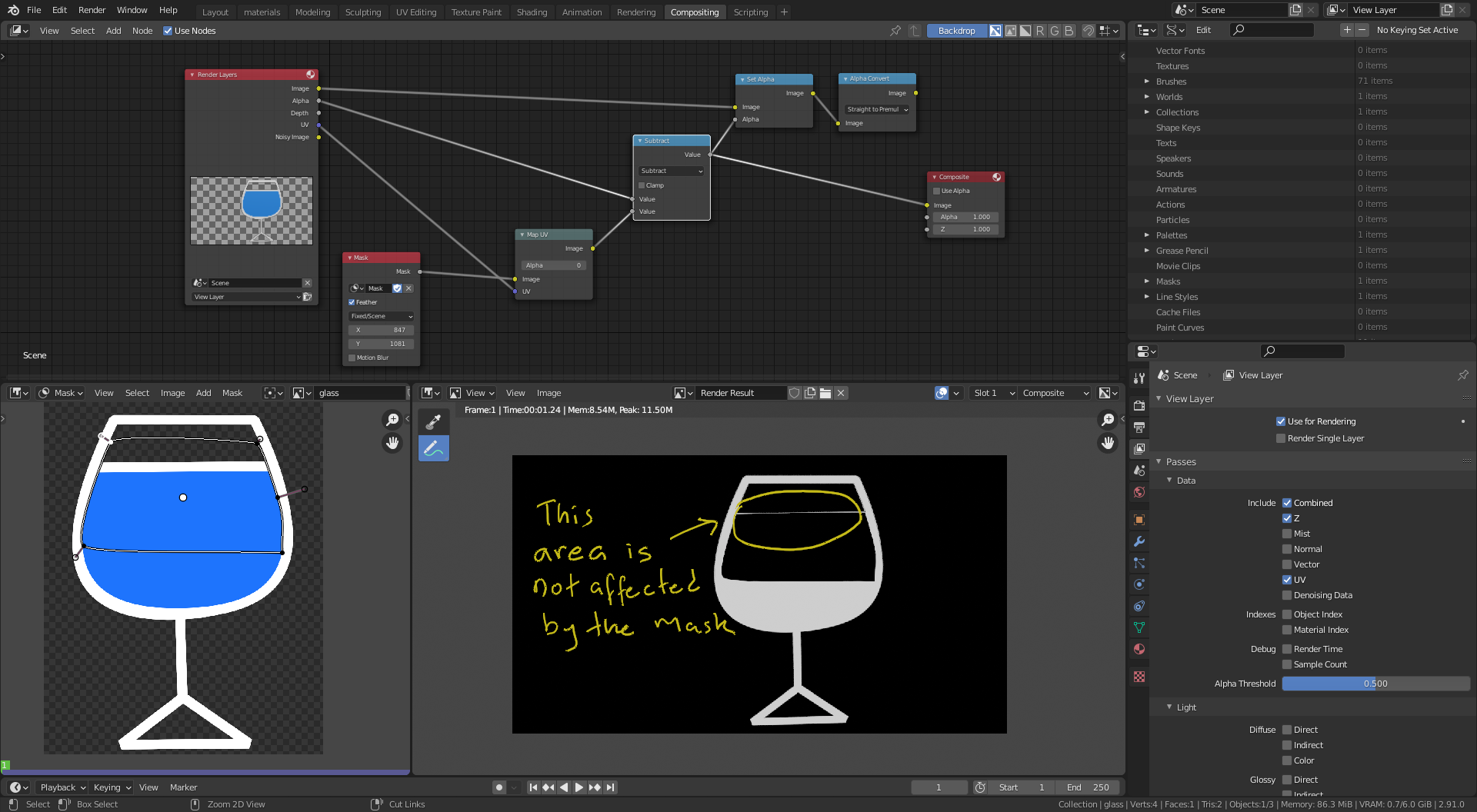Open the Render menu

(92, 10)
